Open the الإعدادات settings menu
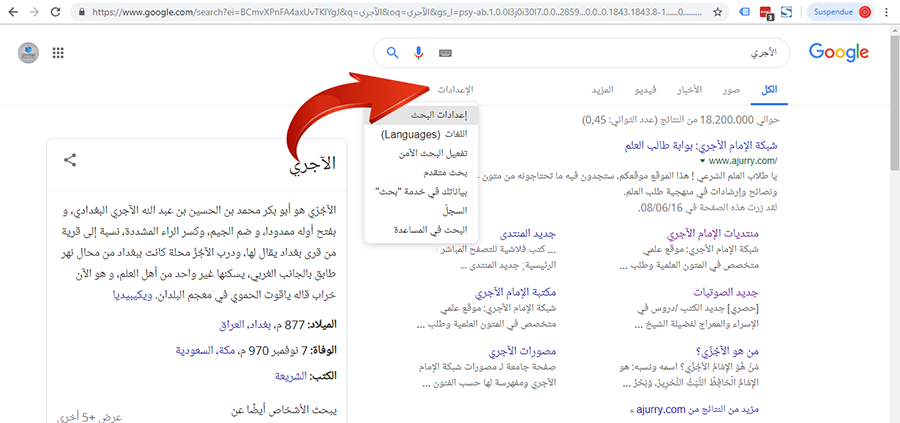Viewport: 900px width, 423px height. pos(455,90)
